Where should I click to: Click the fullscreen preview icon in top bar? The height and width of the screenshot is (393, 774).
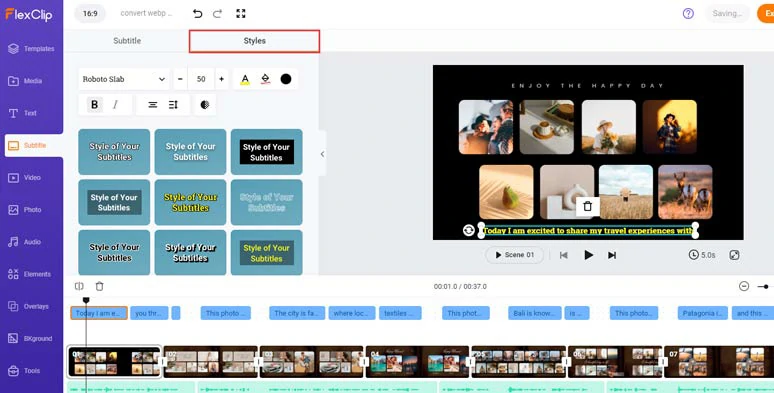[x=241, y=14]
